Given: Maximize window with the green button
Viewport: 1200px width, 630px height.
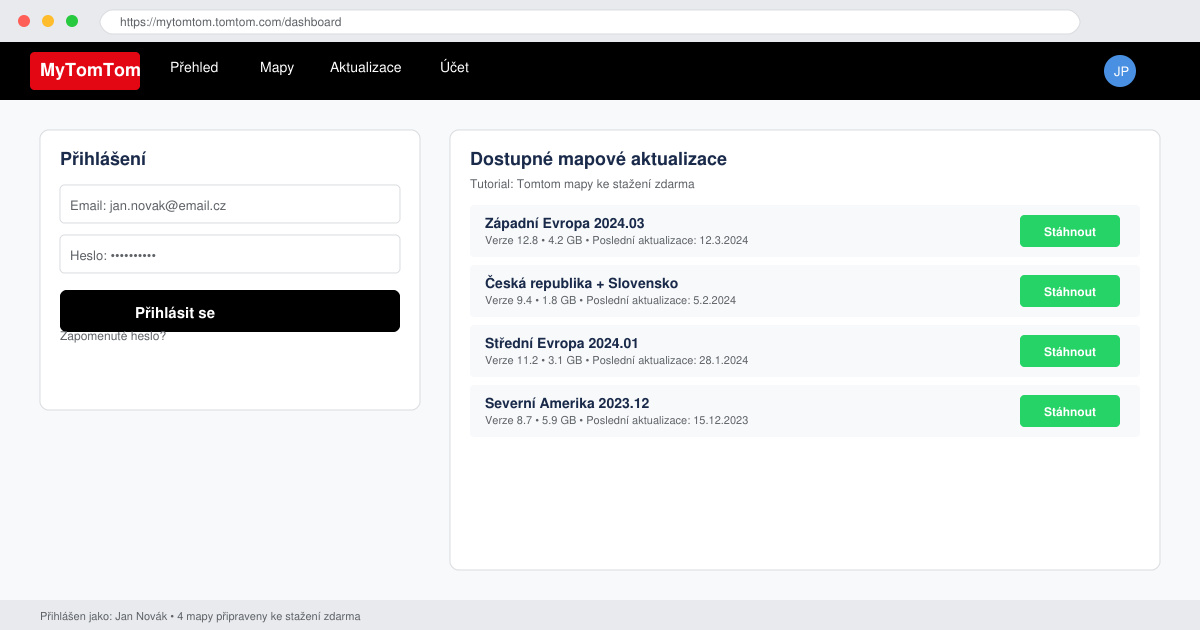Looking at the screenshot, I should pyautogui.click(x=72, y=21).
